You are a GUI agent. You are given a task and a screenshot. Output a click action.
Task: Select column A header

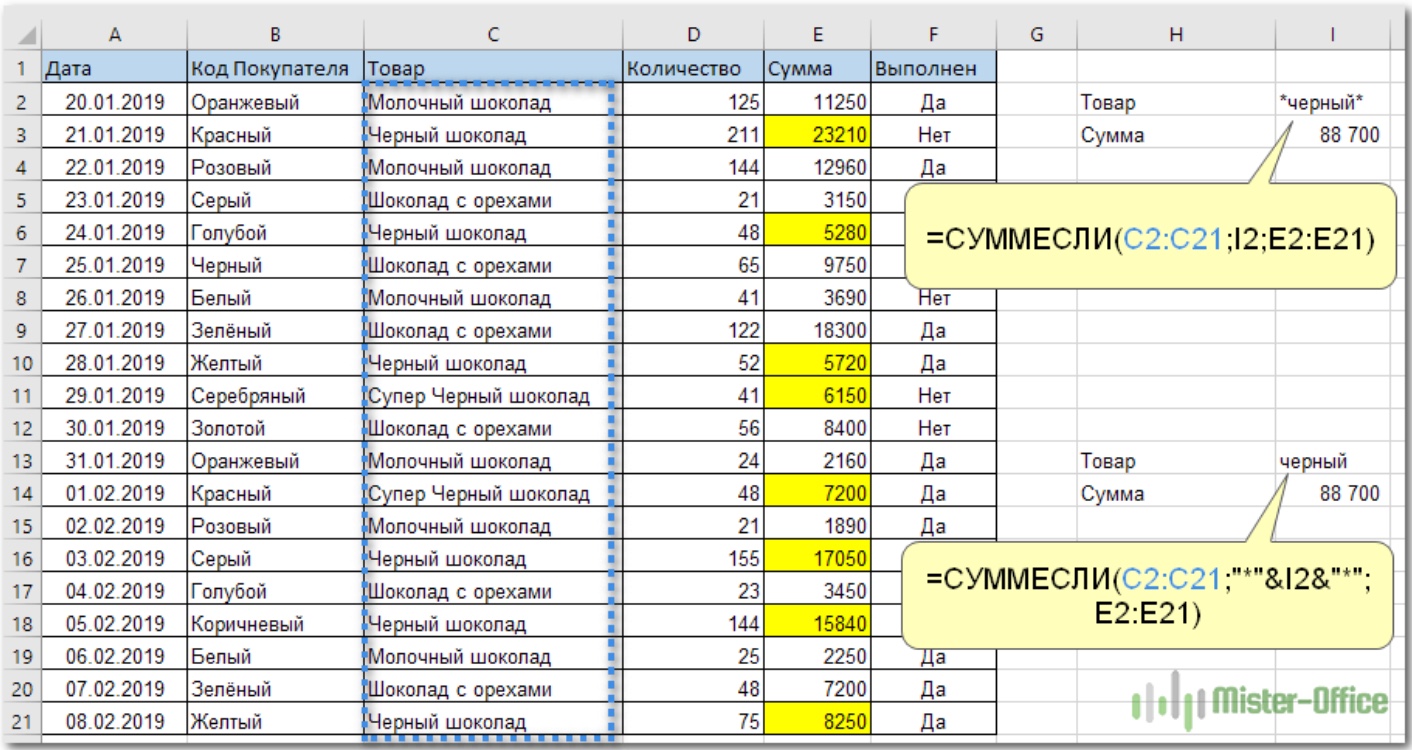coord(115,34)
